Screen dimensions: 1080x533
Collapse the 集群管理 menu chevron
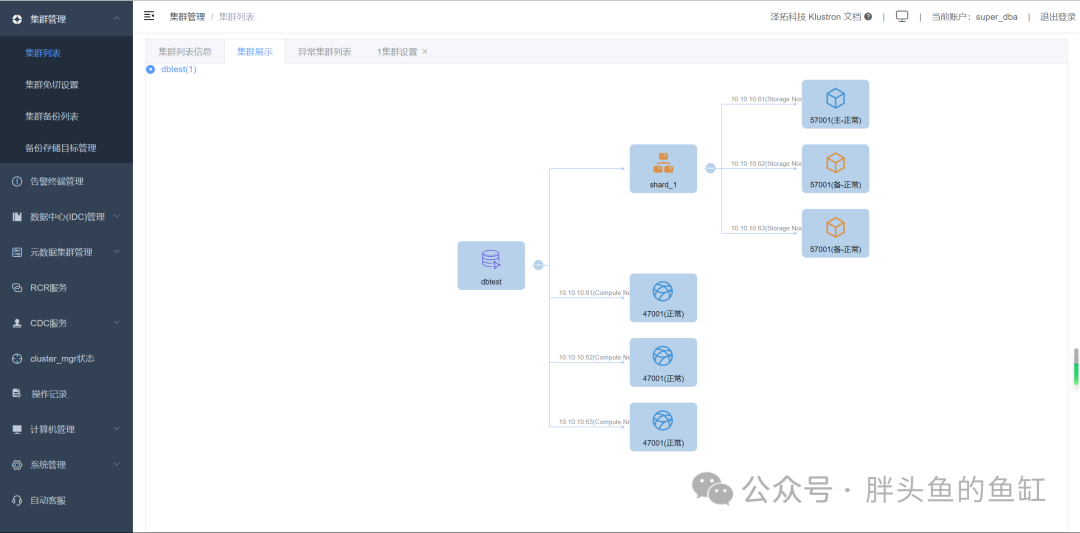pyautogui.click(x=117, y=19)
